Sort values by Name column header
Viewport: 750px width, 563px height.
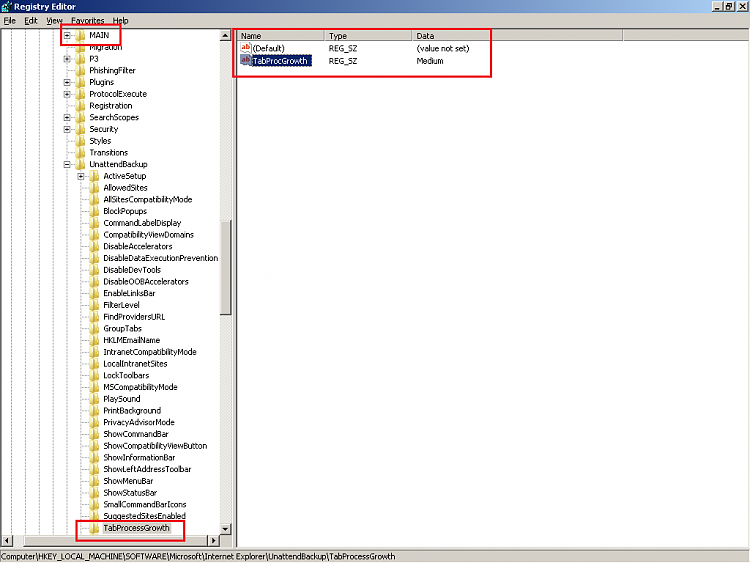tap(281, 36)
